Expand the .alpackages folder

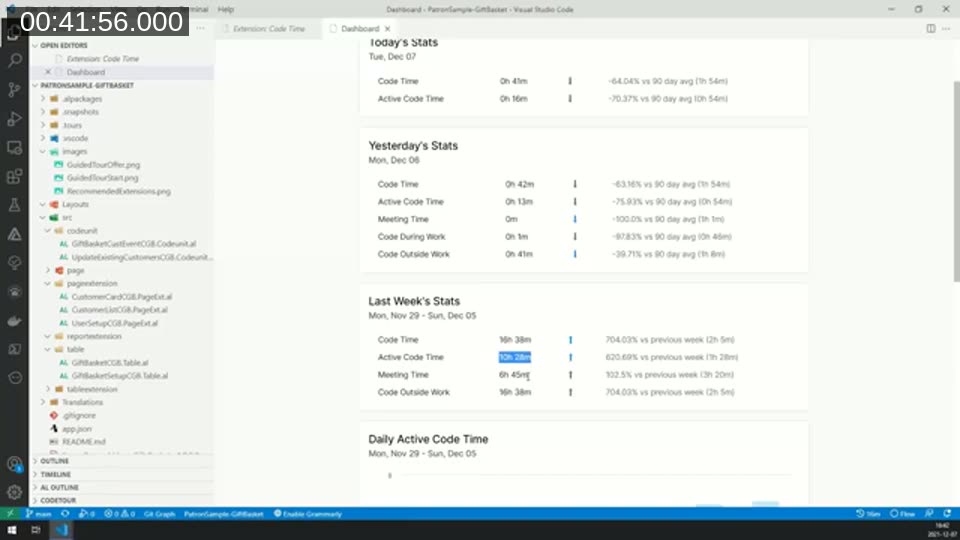(43, 99)
